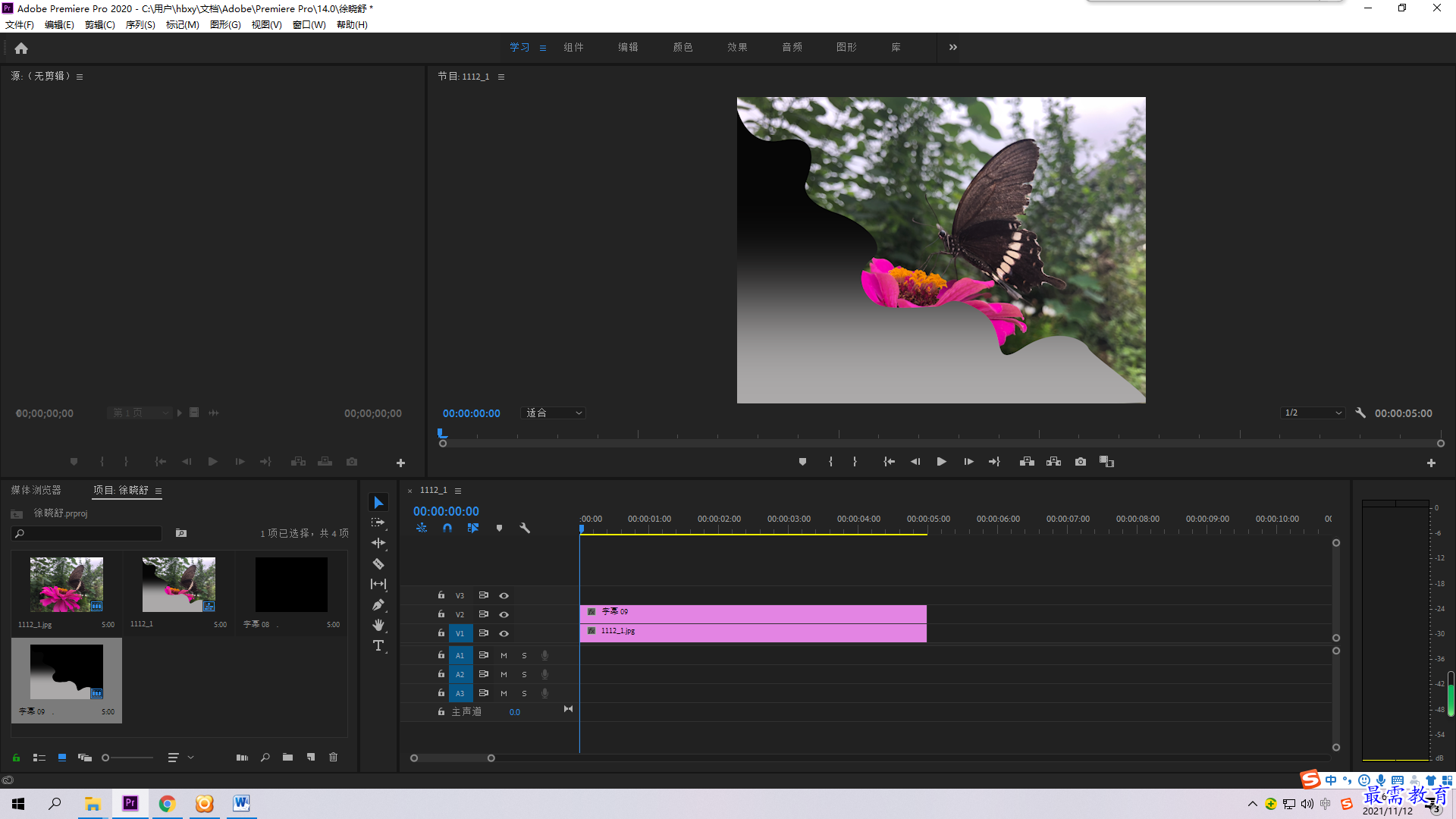Switch to 媒体浏览器 tab
Screen dimensions: 1456x819
(36, 490)
